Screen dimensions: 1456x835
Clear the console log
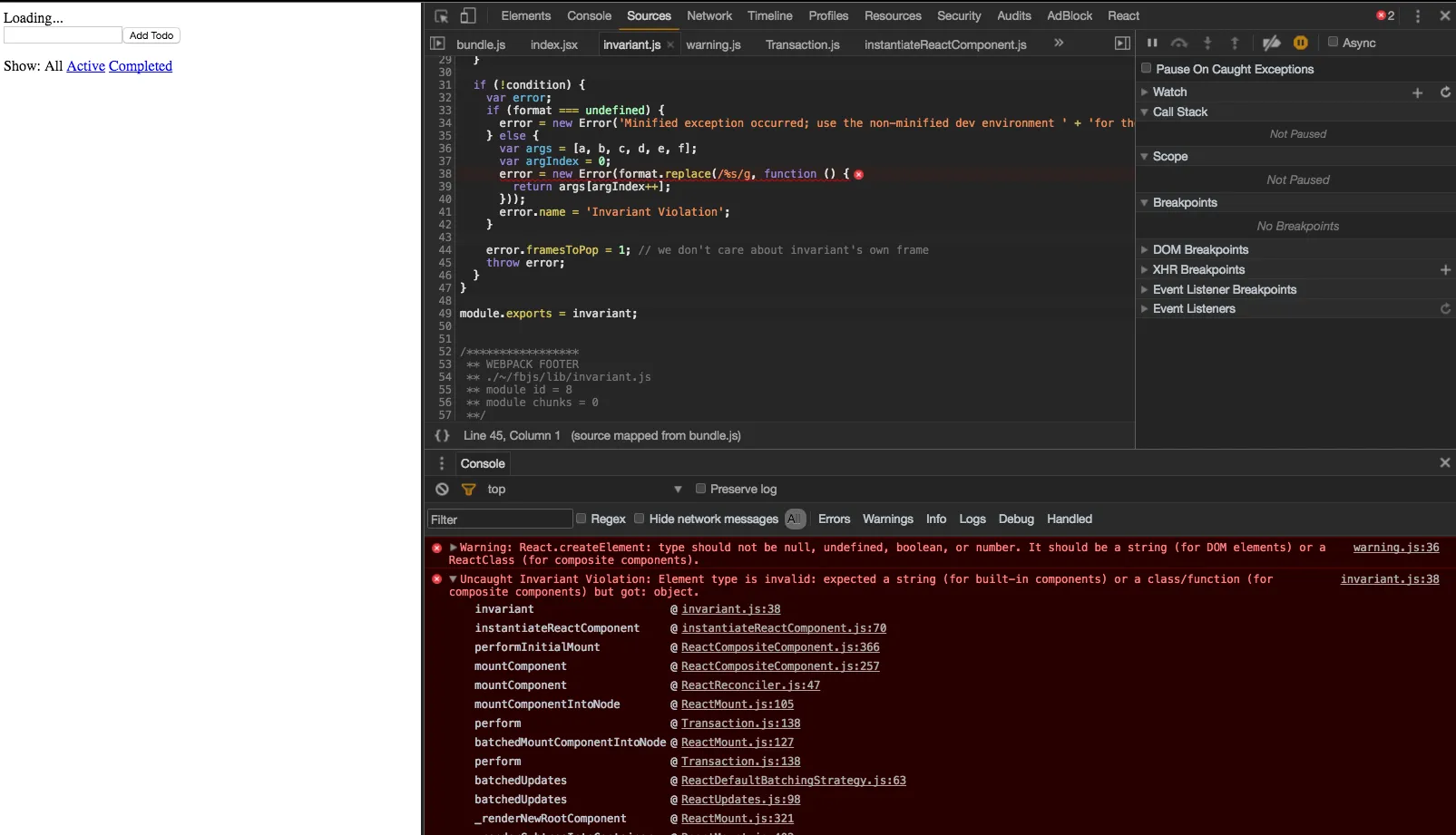(x=442, y=489)
